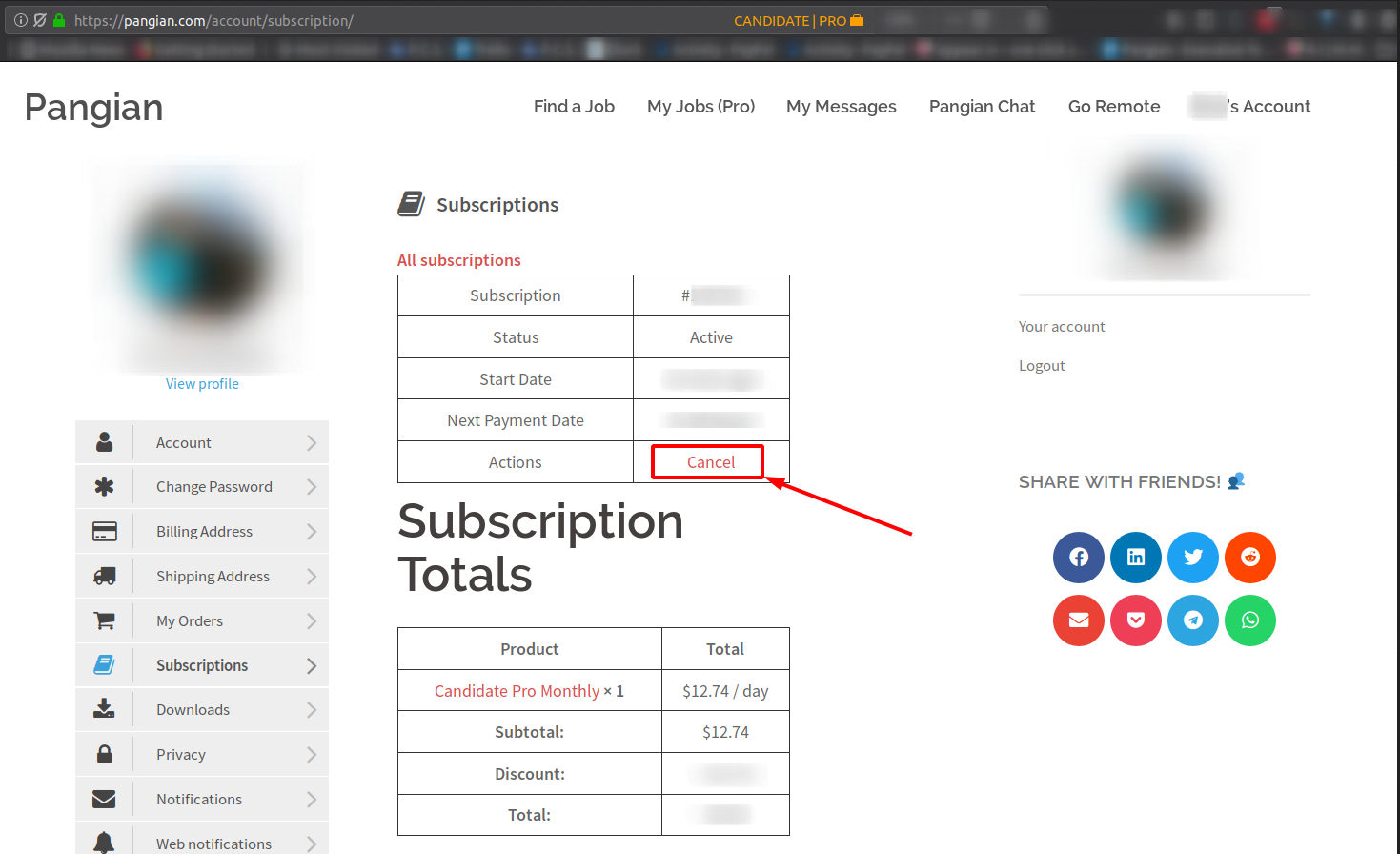
Task: Click the Notifications envelope icon
Action: 105,799
